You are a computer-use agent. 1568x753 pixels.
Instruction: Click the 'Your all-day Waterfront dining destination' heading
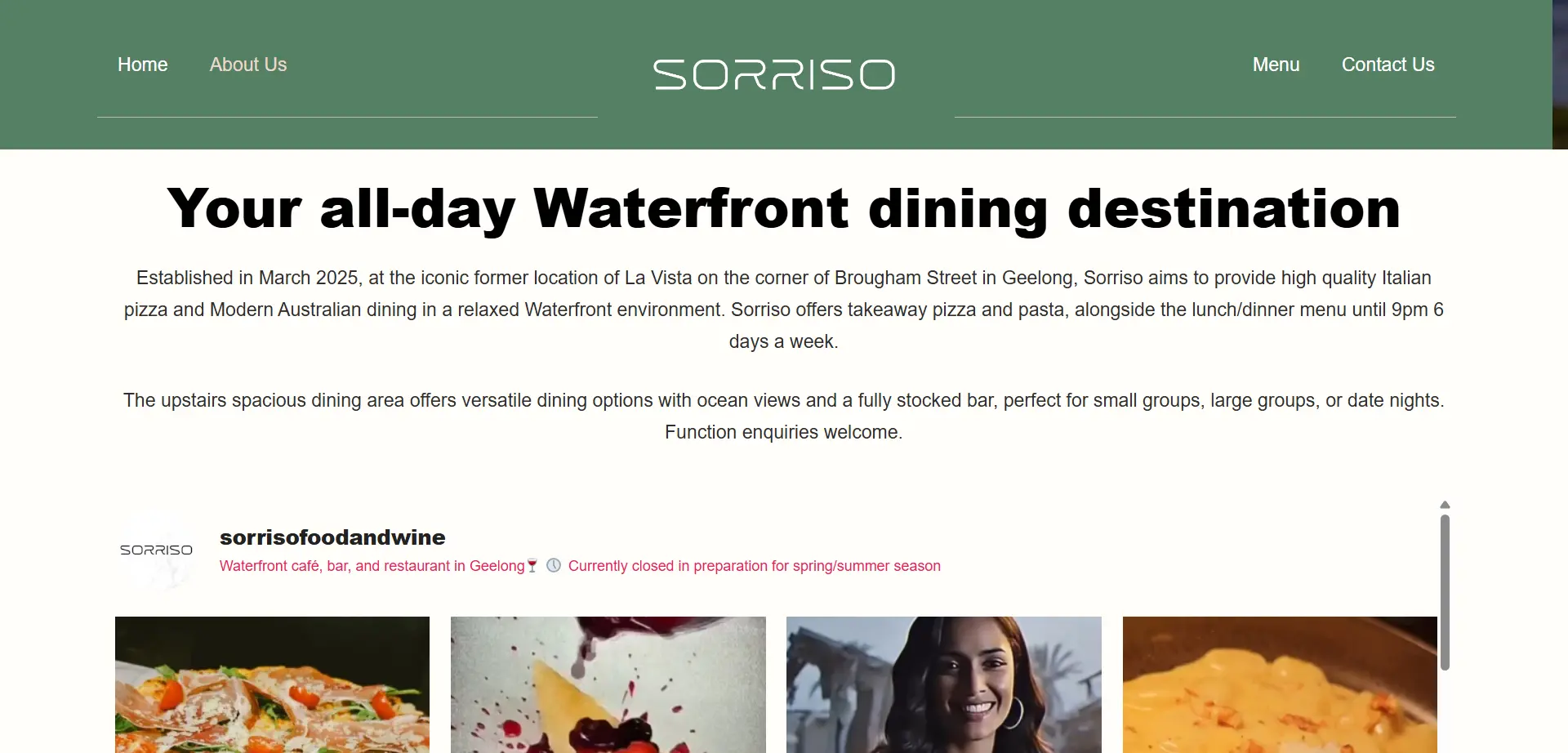coord(784,208)
